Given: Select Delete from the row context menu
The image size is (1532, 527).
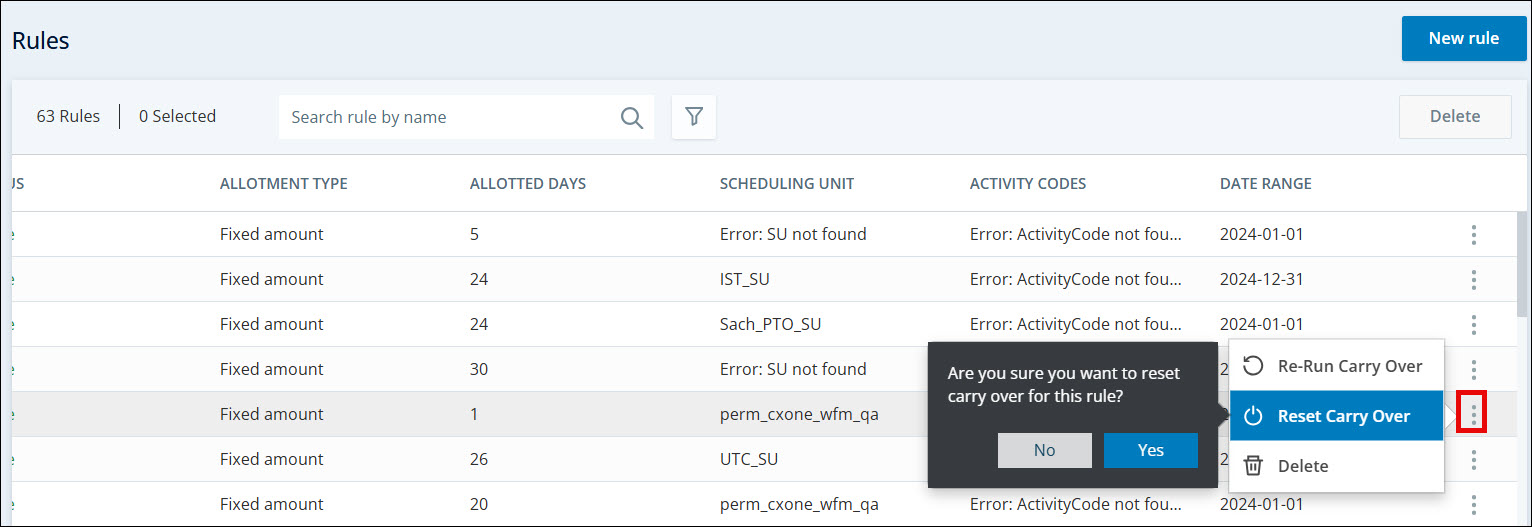Looking at the screenshot, I should coord(1336,466).
